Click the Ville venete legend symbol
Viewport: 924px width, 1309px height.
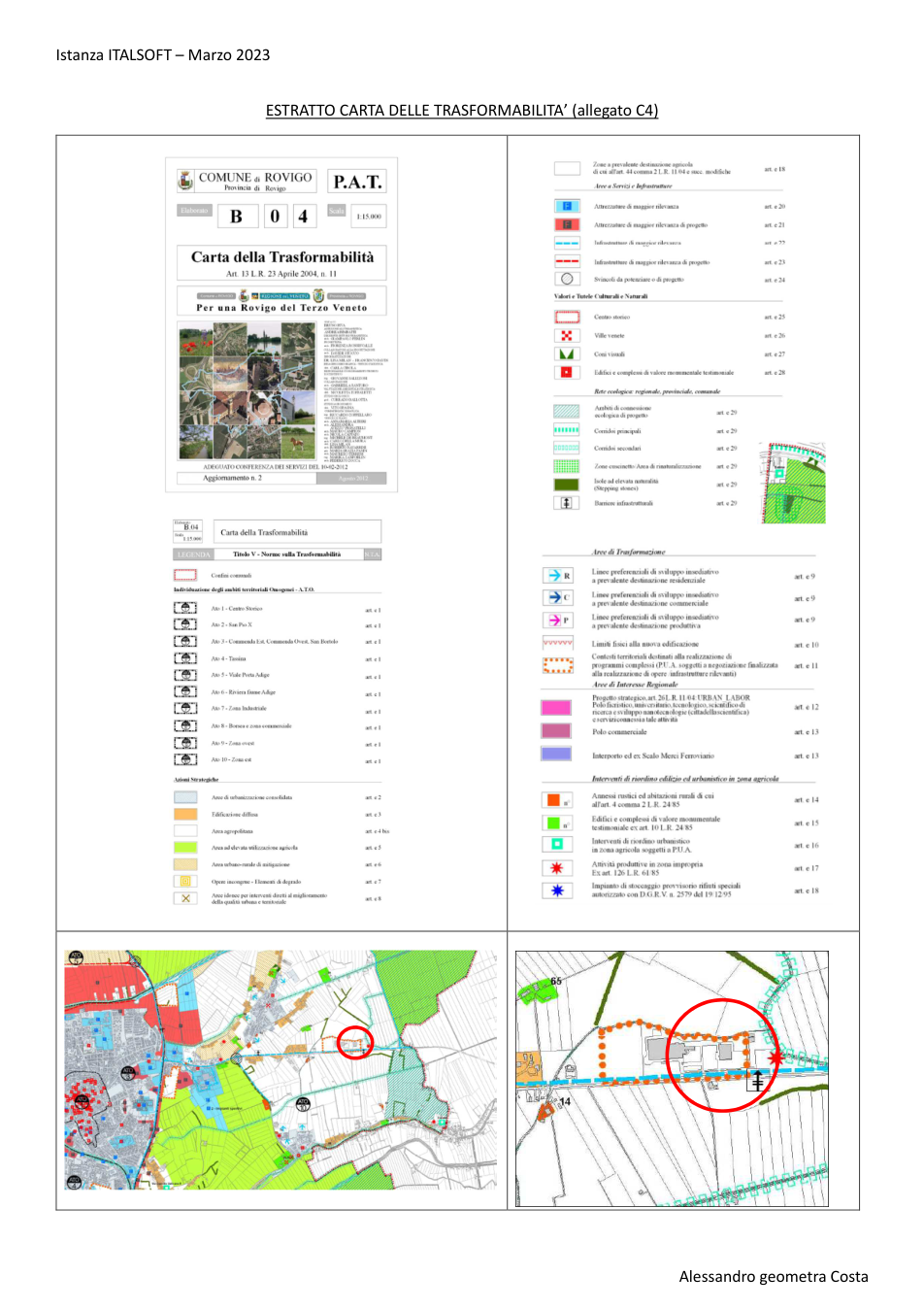click(x=567, y=335)
